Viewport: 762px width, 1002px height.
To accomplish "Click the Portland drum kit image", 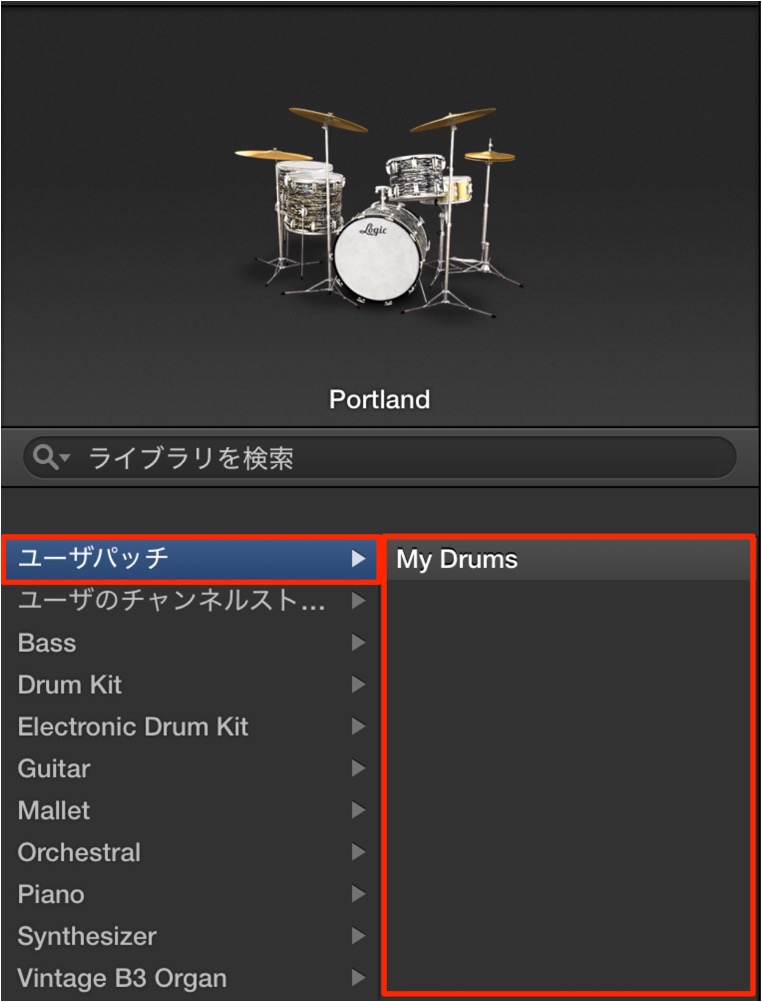I will 378,211.
